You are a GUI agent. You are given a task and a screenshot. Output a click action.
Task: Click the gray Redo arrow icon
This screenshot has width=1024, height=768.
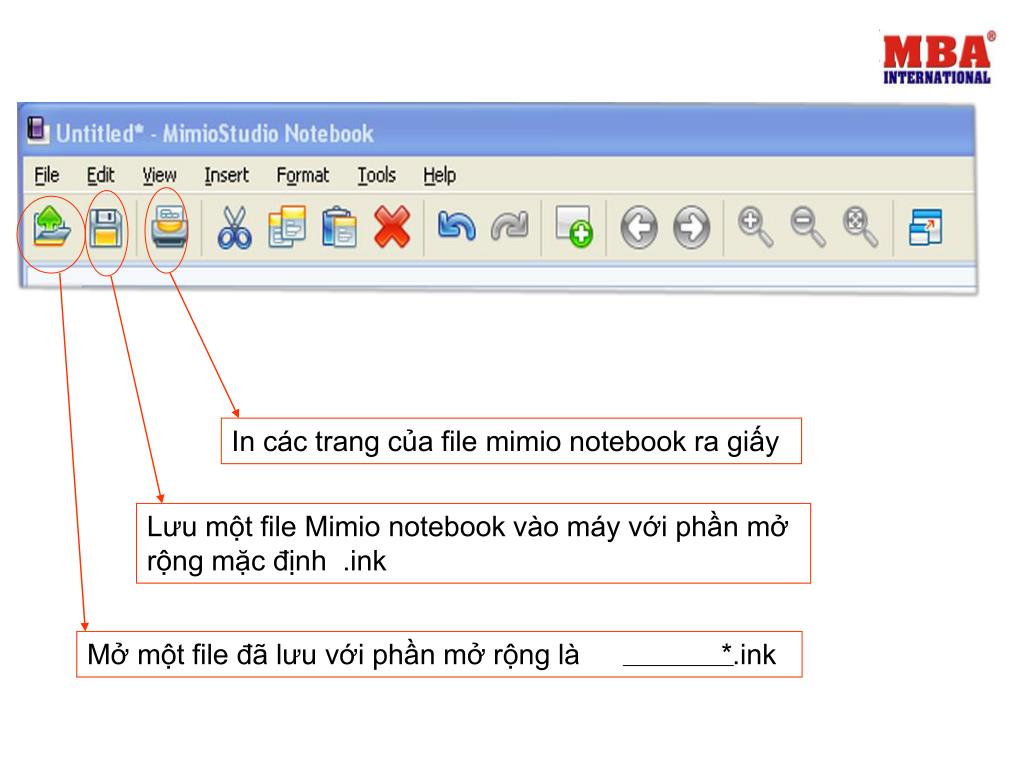pos(509,227)
